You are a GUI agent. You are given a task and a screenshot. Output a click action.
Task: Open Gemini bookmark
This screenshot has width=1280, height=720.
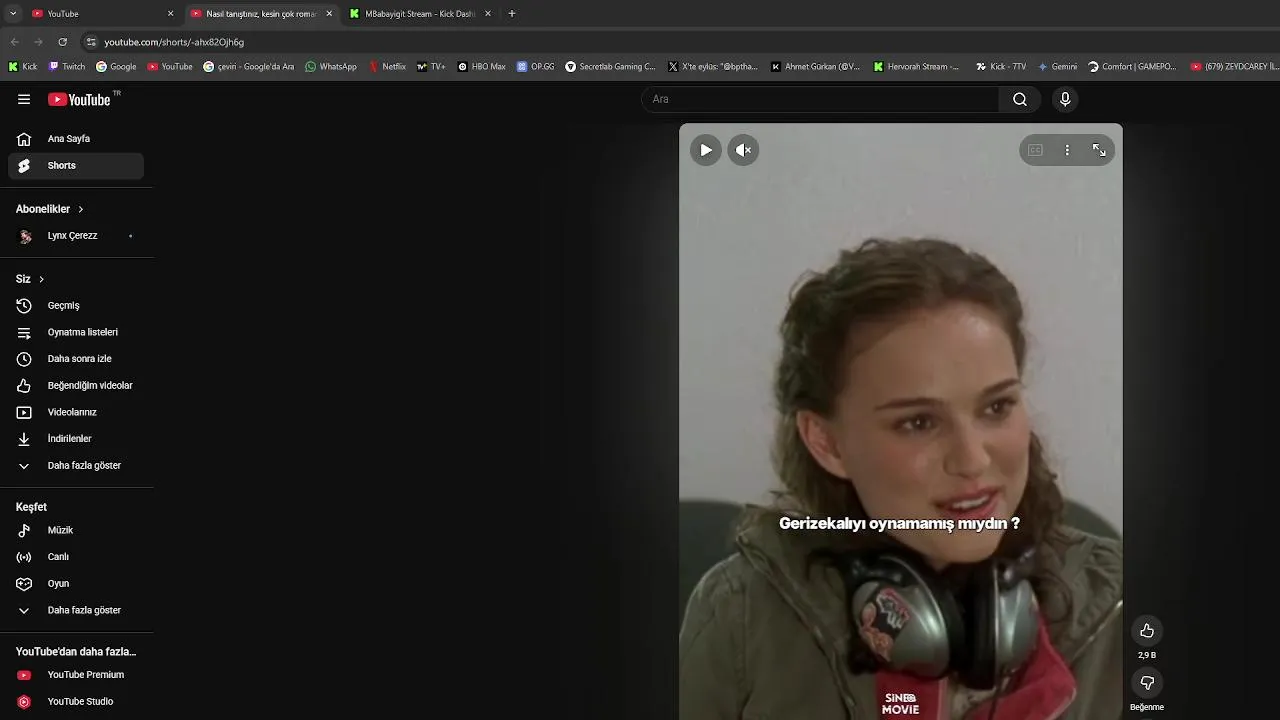pos(1058,67)
